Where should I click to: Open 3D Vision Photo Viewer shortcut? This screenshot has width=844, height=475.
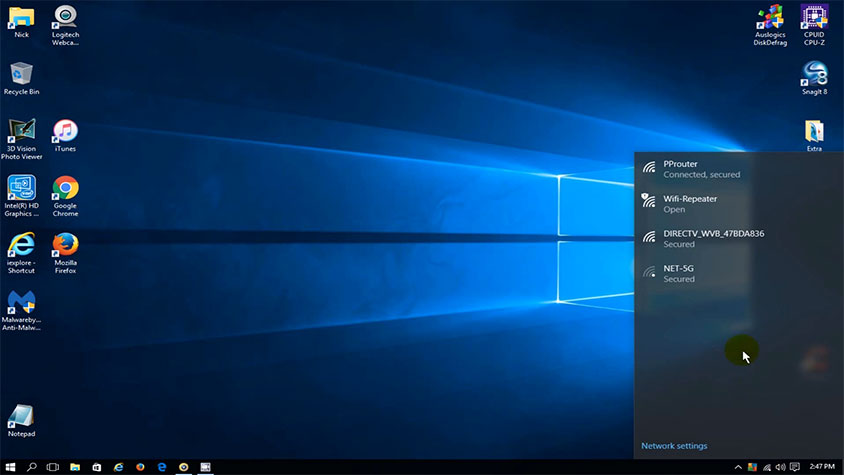(22, 139)
